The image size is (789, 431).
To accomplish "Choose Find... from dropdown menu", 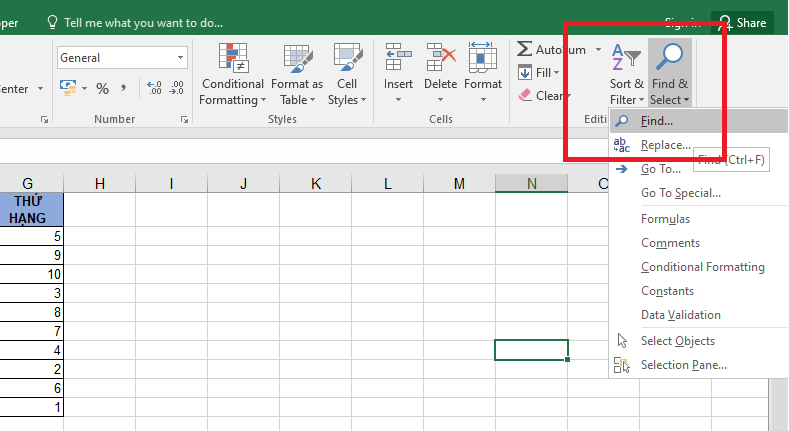I will (x=698, y=121).
